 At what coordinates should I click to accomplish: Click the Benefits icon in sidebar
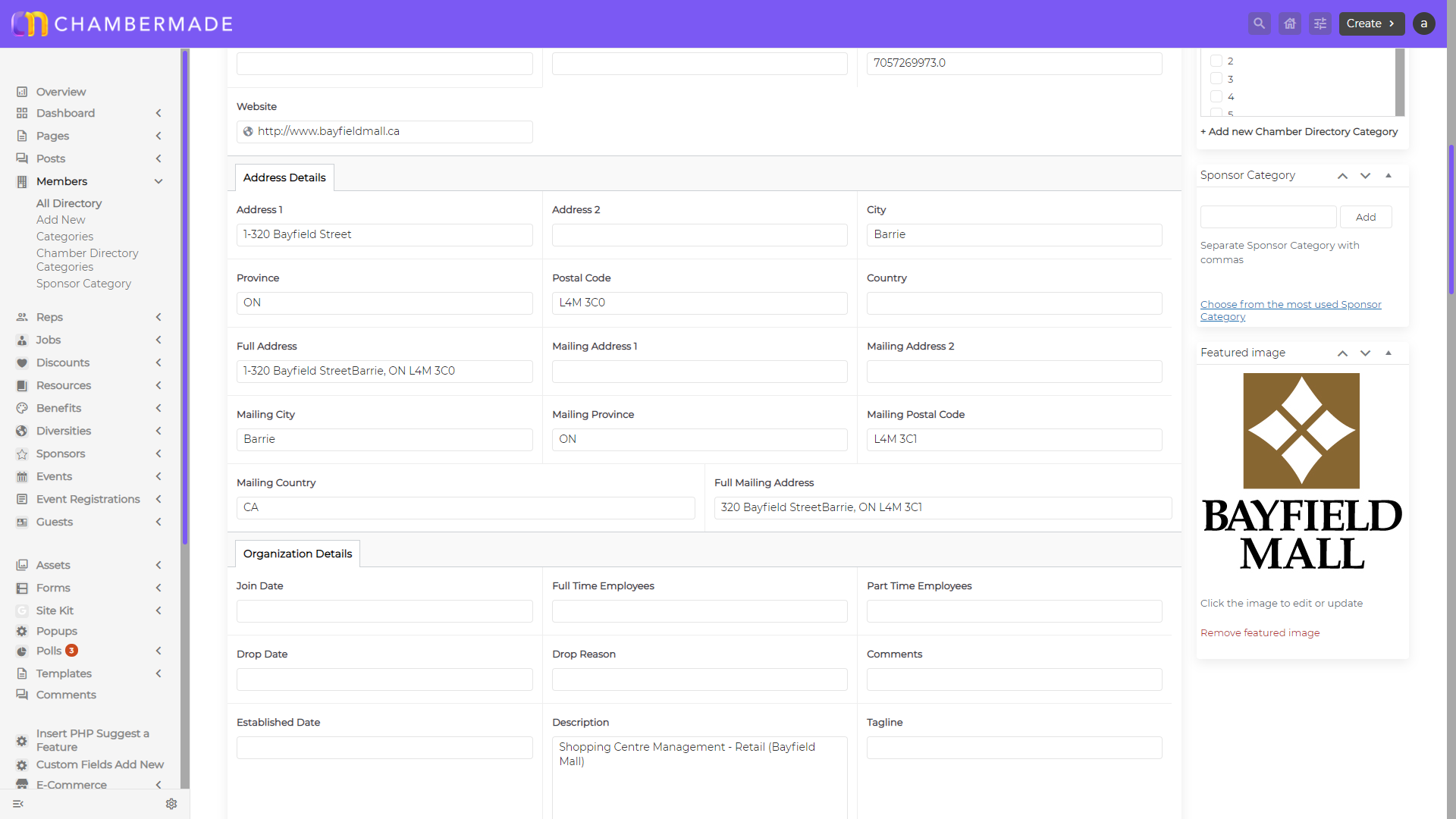(22, 408)
